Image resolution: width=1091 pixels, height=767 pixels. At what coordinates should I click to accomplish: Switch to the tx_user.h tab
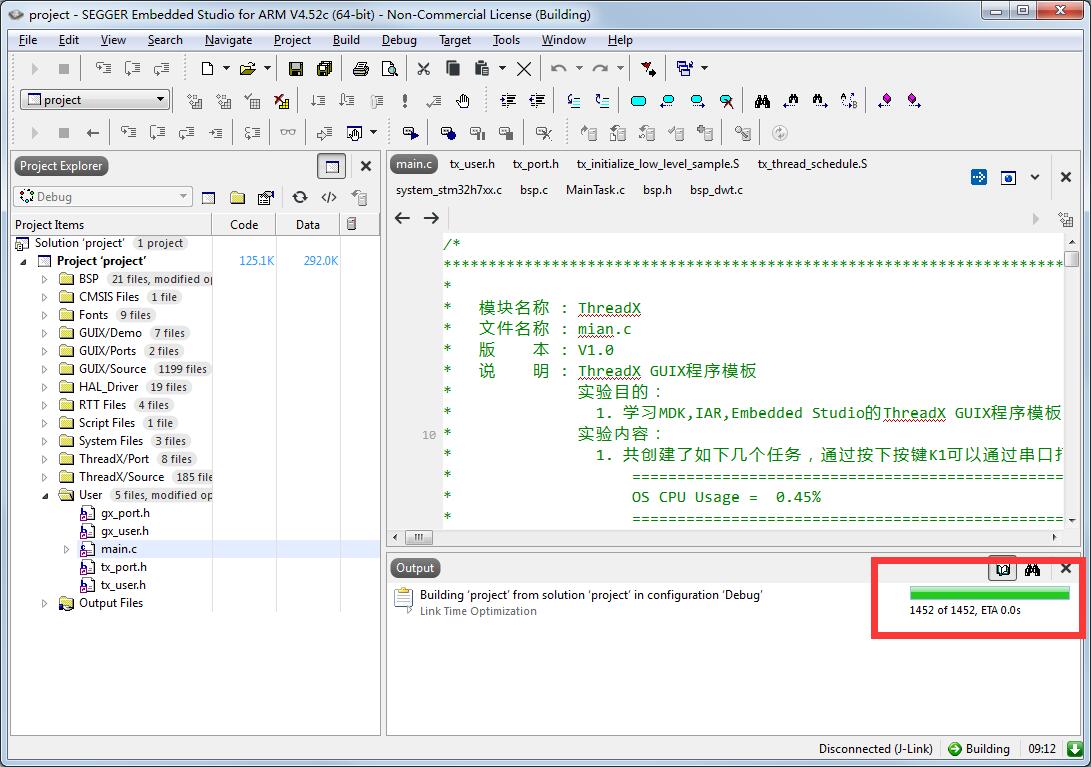(x=472, y=164)
